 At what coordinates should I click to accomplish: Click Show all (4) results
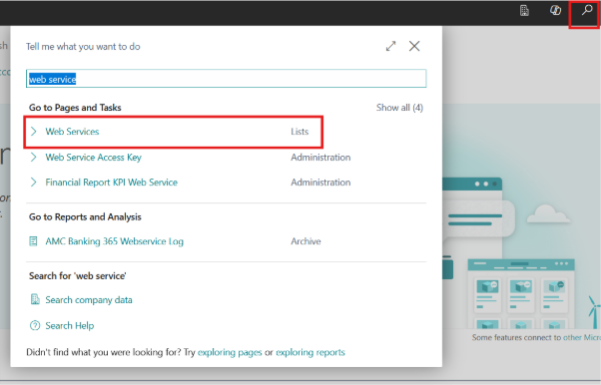(399, 107)
